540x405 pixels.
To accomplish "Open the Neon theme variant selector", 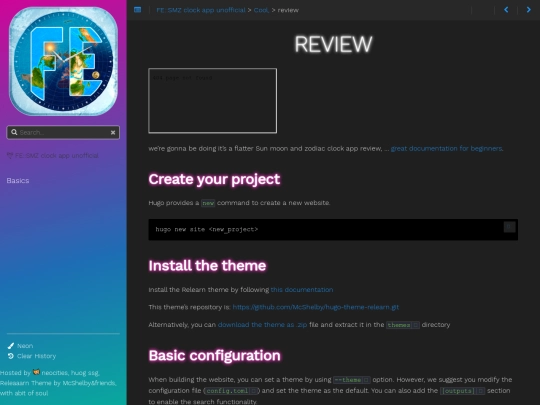I will pos(25,346).
